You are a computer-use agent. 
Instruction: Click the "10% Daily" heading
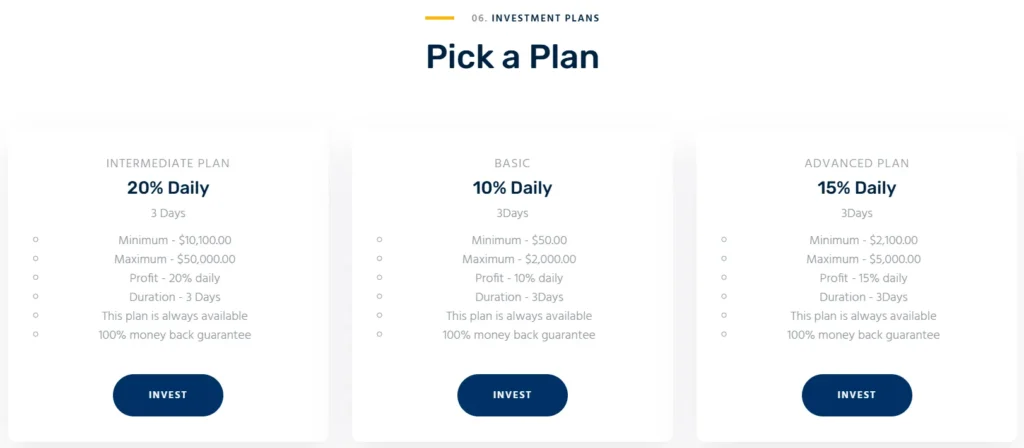click(x=512, y=188)
